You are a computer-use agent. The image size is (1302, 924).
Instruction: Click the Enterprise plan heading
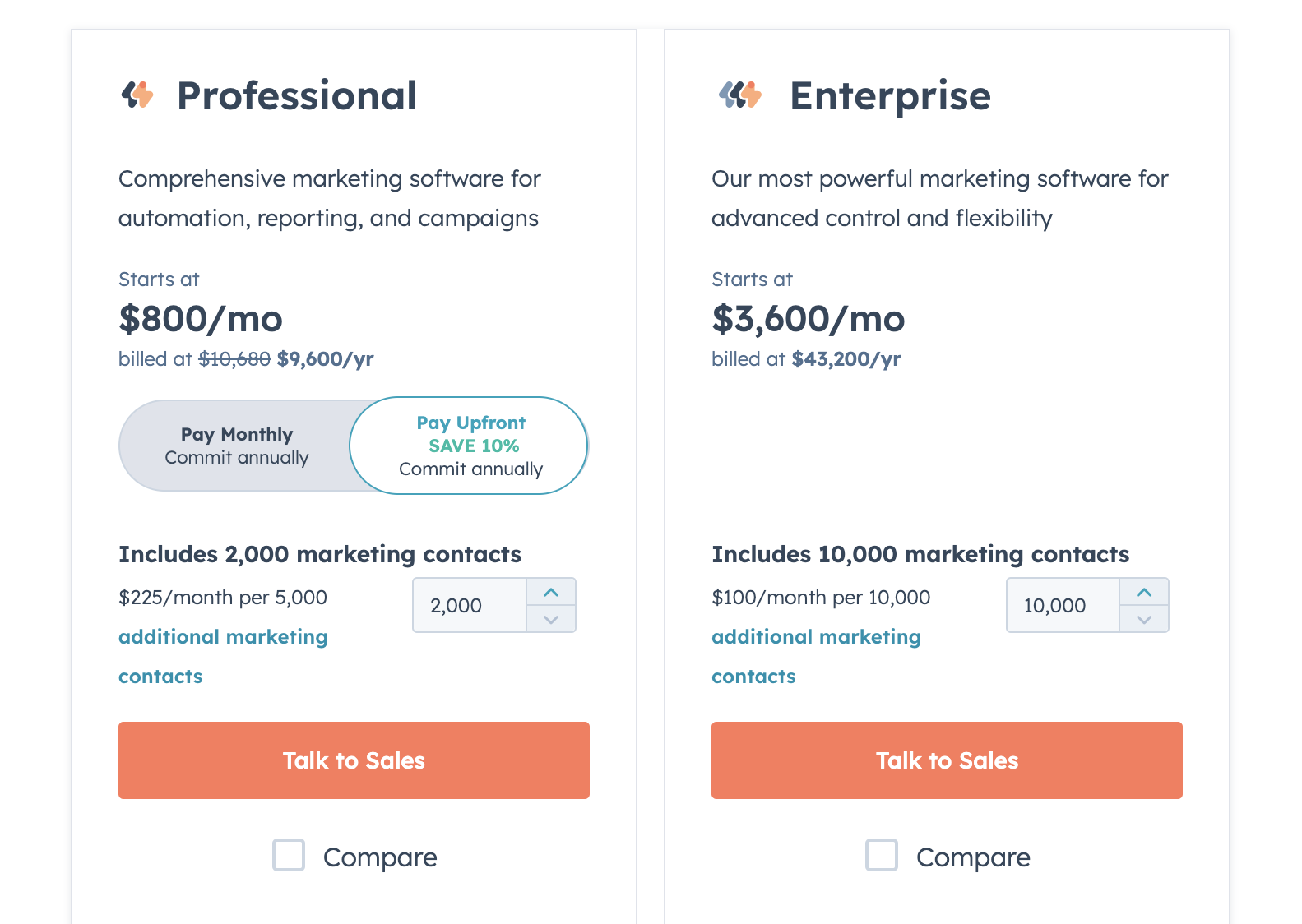pos(891,96)
